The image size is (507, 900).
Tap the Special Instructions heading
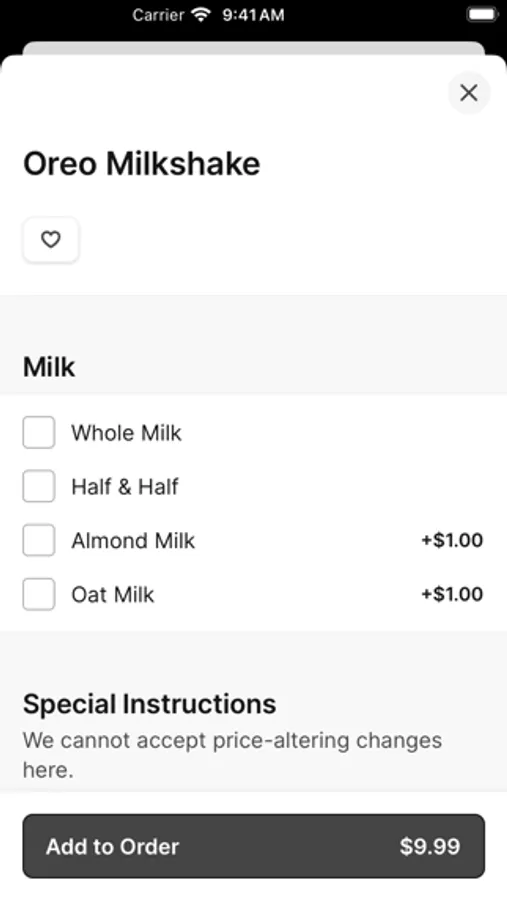point(149,704)
